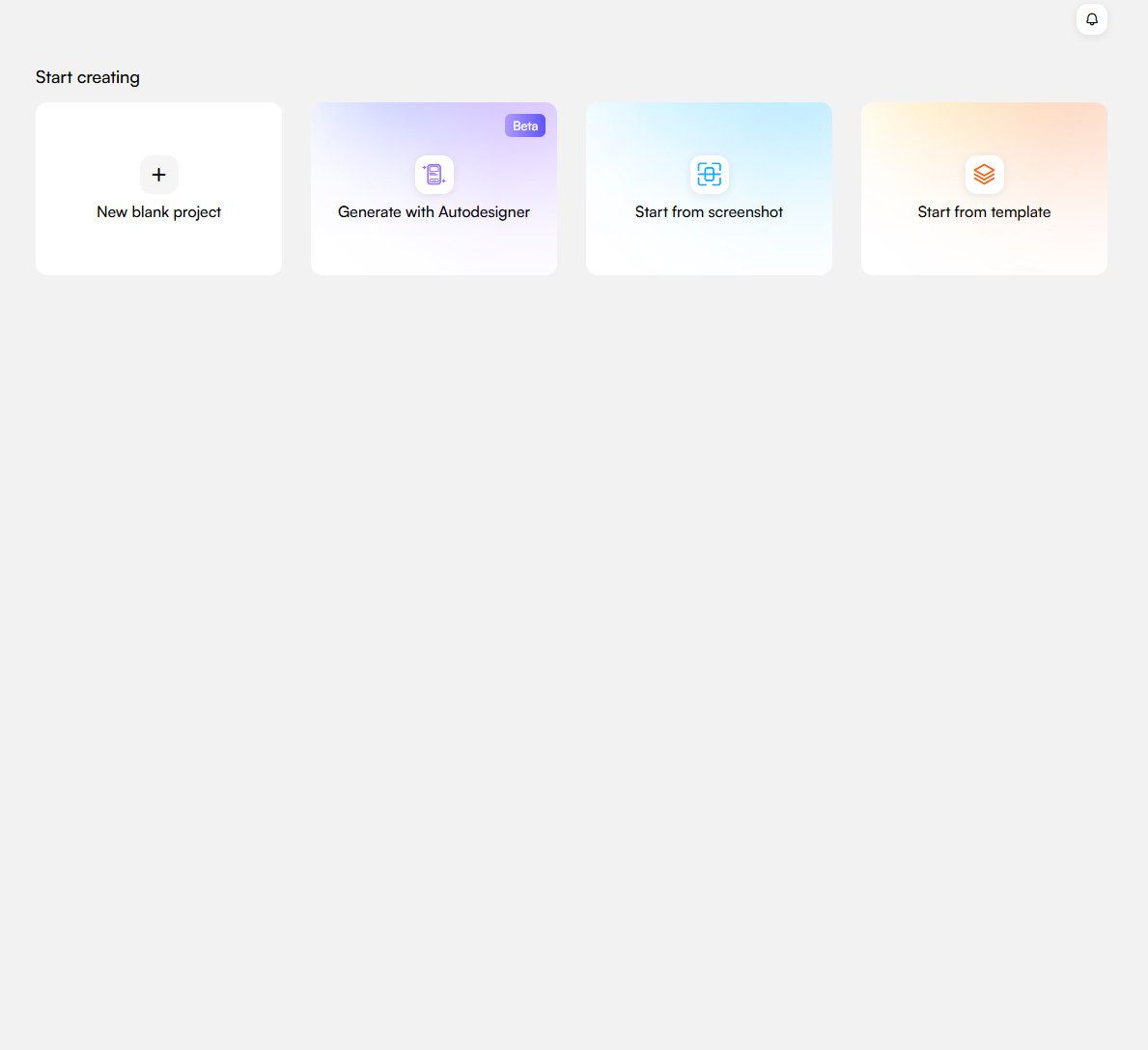
Task: Select "Start from screenshot" text
Action: pyautogui.click(x=709, y=212)
